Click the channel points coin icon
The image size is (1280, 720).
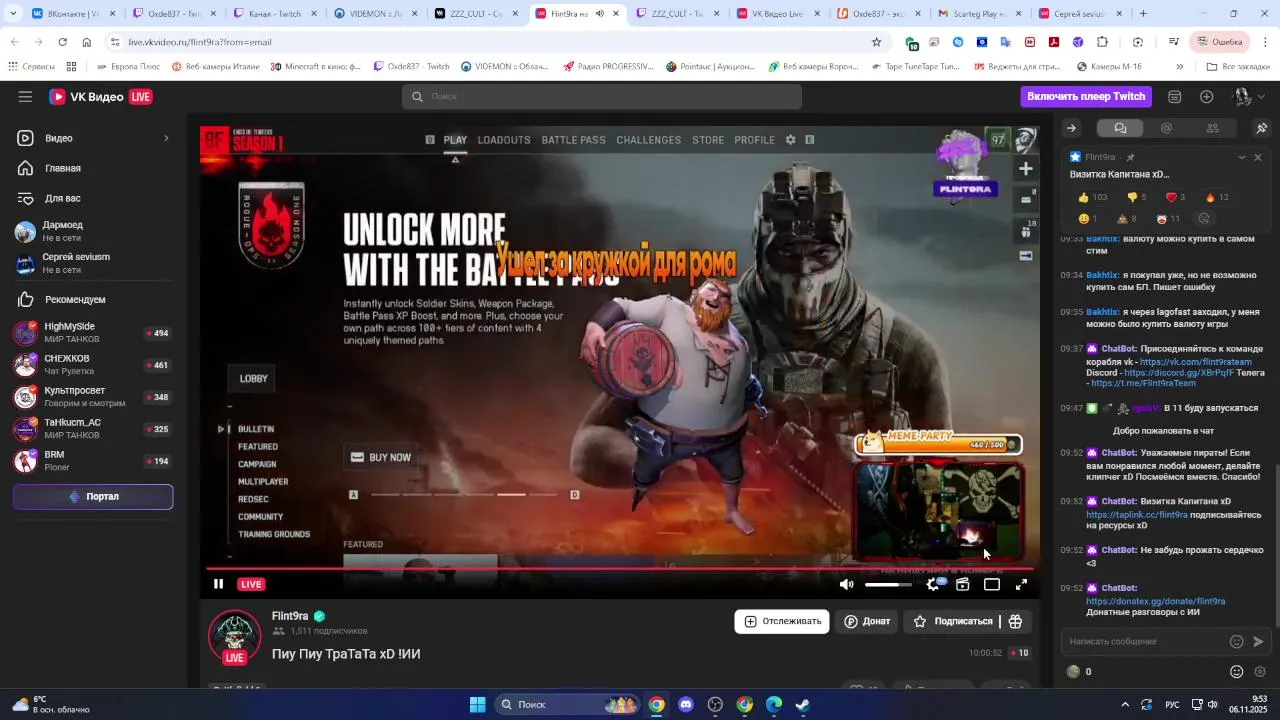pos(1073,672)
